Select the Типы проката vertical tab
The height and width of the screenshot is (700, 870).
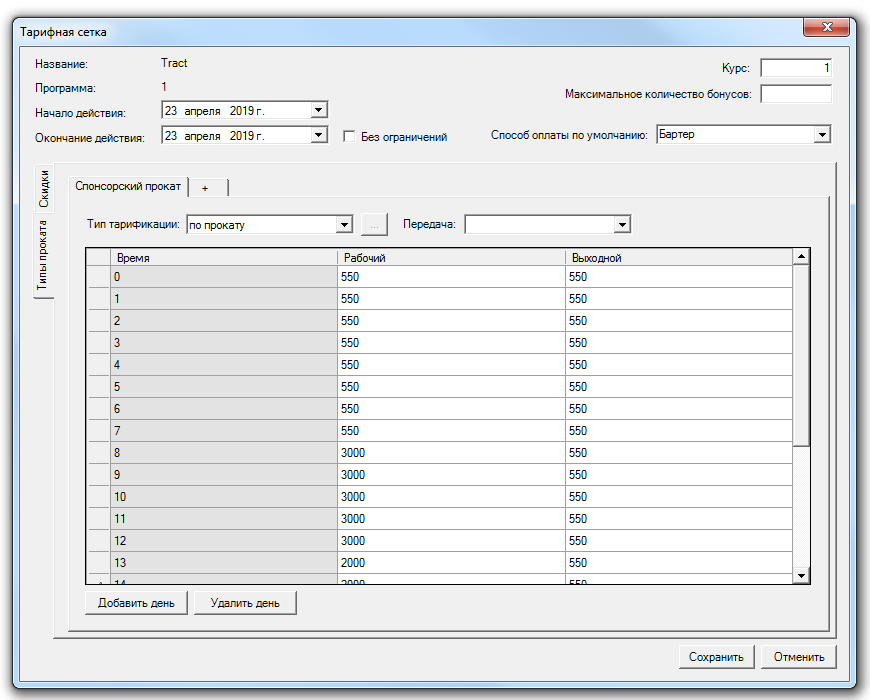pyautogui.click(x=43, y=255)
